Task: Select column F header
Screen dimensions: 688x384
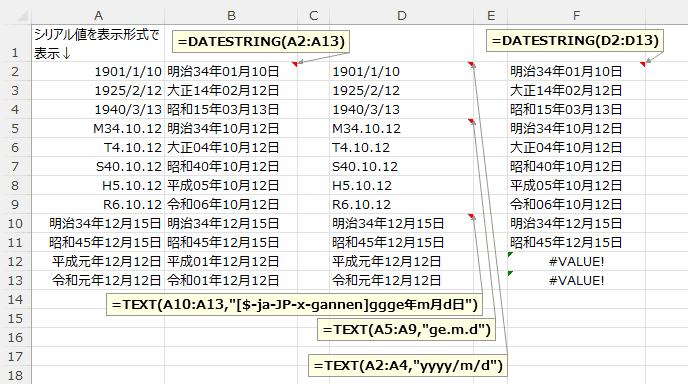Action: coord(576,16)
